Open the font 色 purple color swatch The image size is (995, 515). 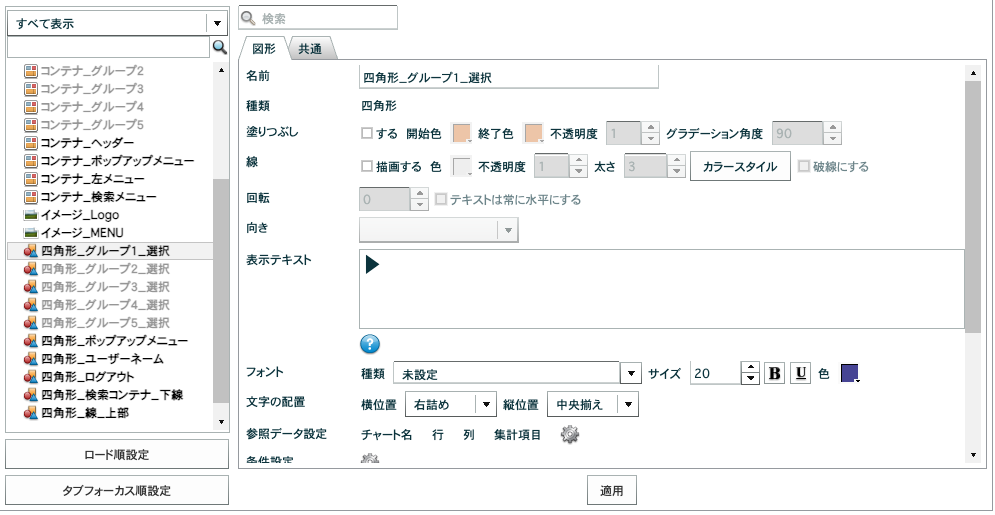(850, 373)
